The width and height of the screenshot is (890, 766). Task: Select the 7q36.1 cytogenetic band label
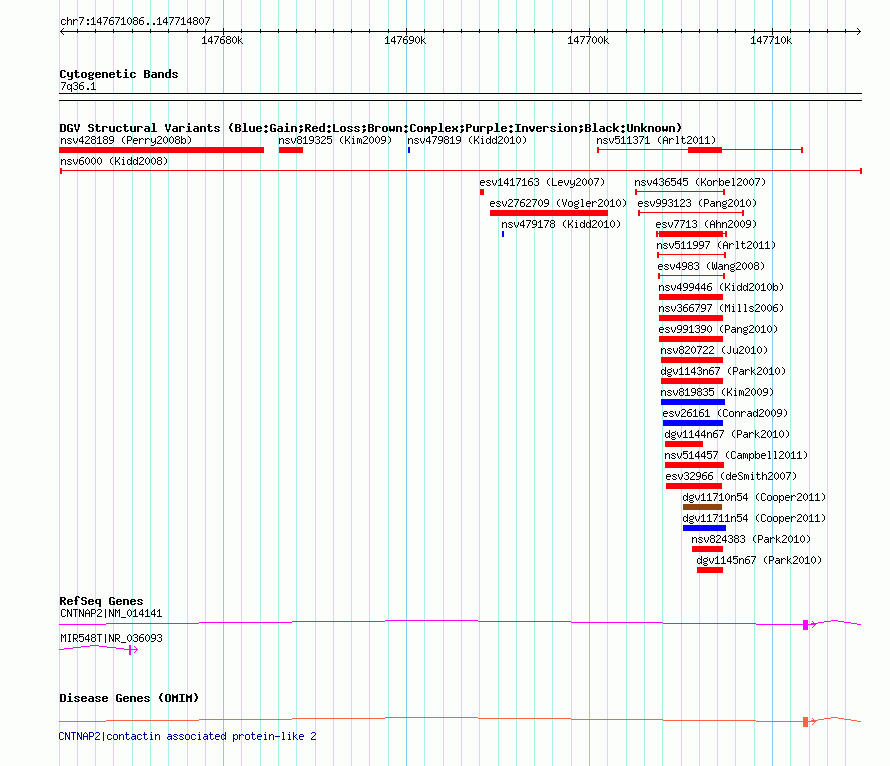pos(78,87)
